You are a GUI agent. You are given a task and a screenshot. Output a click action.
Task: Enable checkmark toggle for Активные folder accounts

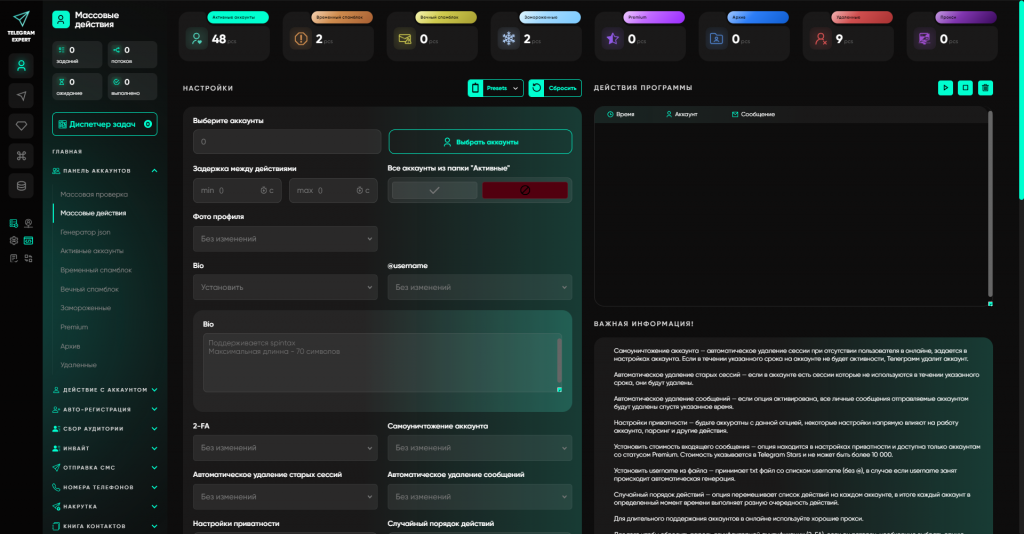coord(434,190)
